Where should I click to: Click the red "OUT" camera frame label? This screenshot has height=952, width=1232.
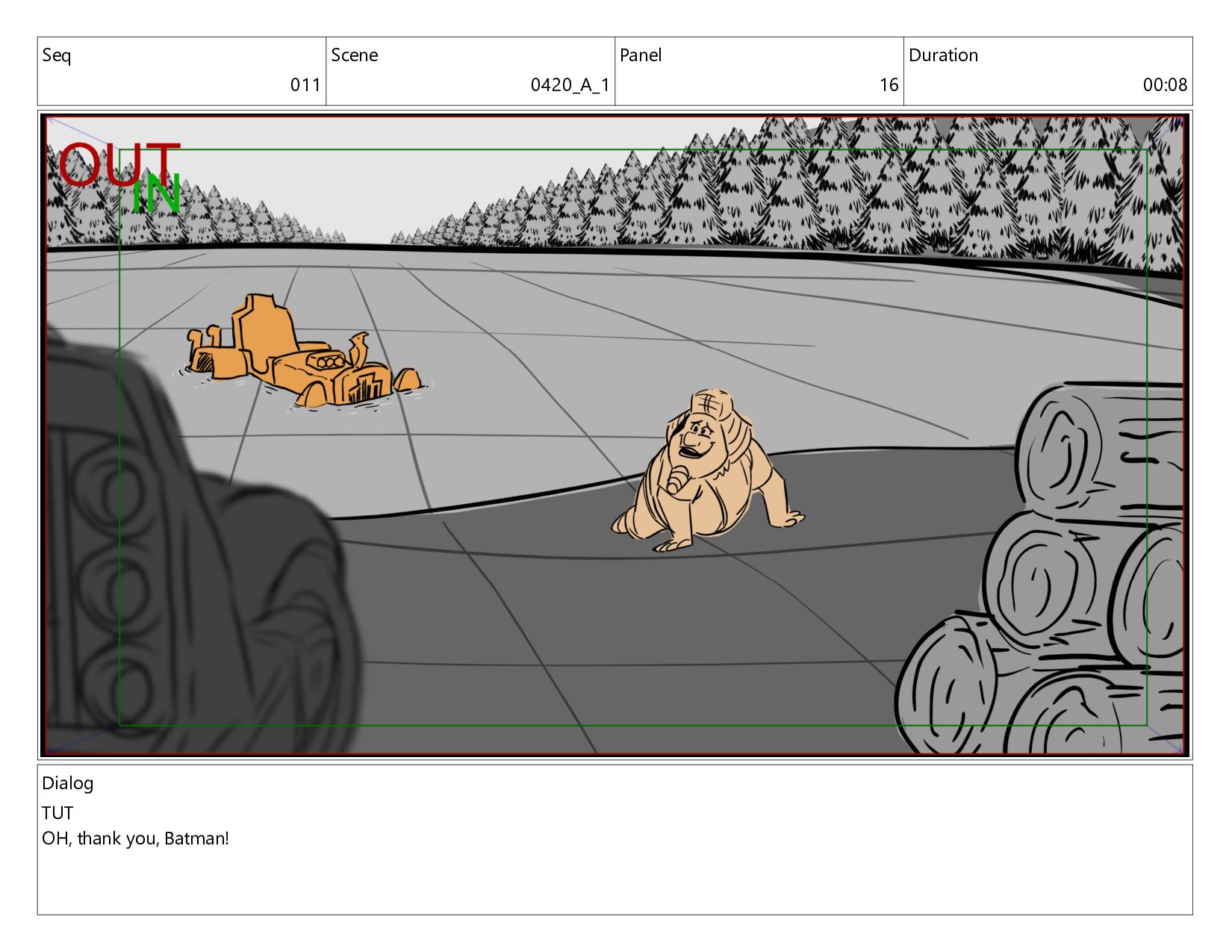tap(119, 165)
